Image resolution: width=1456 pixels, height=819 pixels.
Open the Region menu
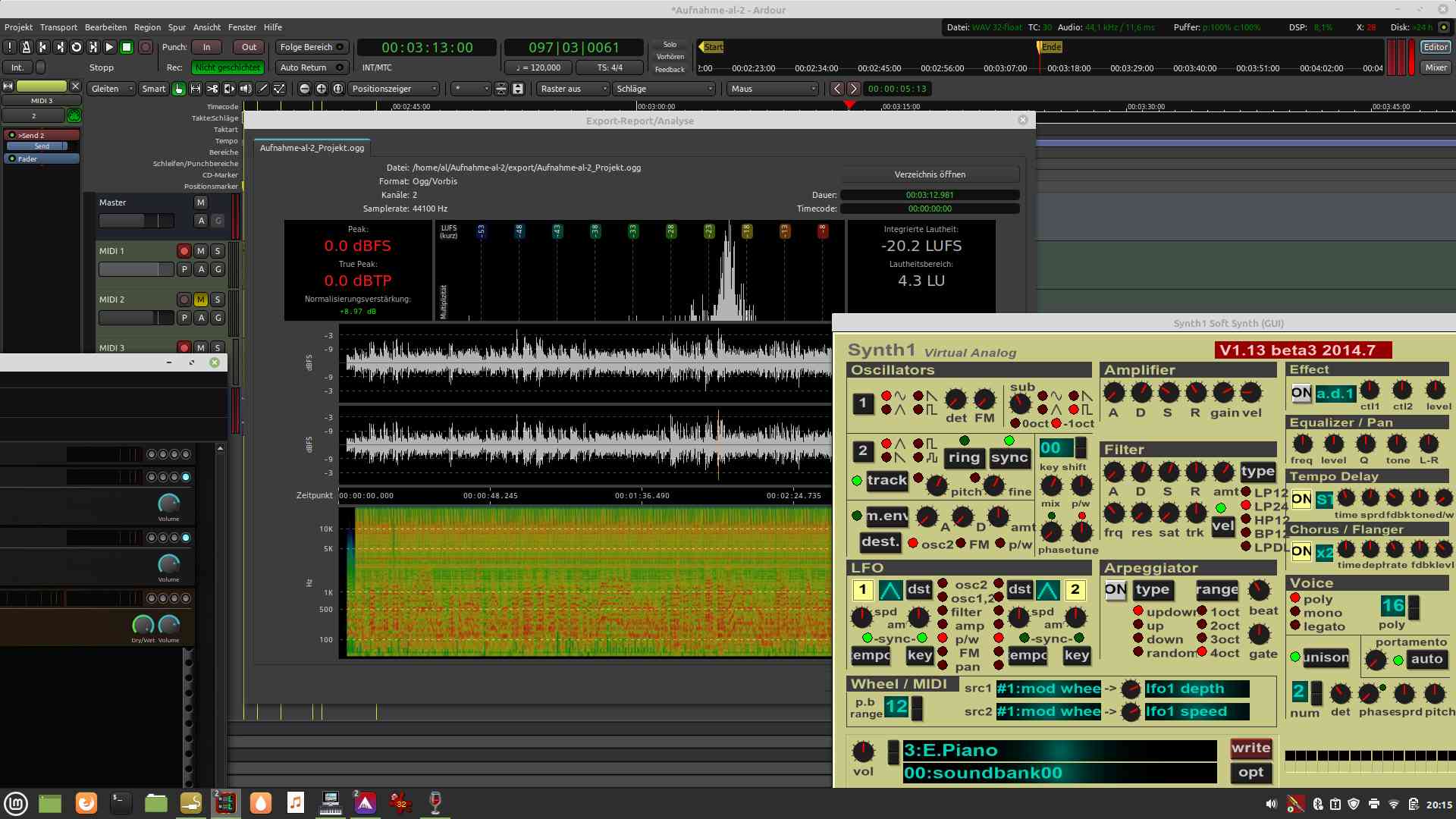tap(147, 27)
